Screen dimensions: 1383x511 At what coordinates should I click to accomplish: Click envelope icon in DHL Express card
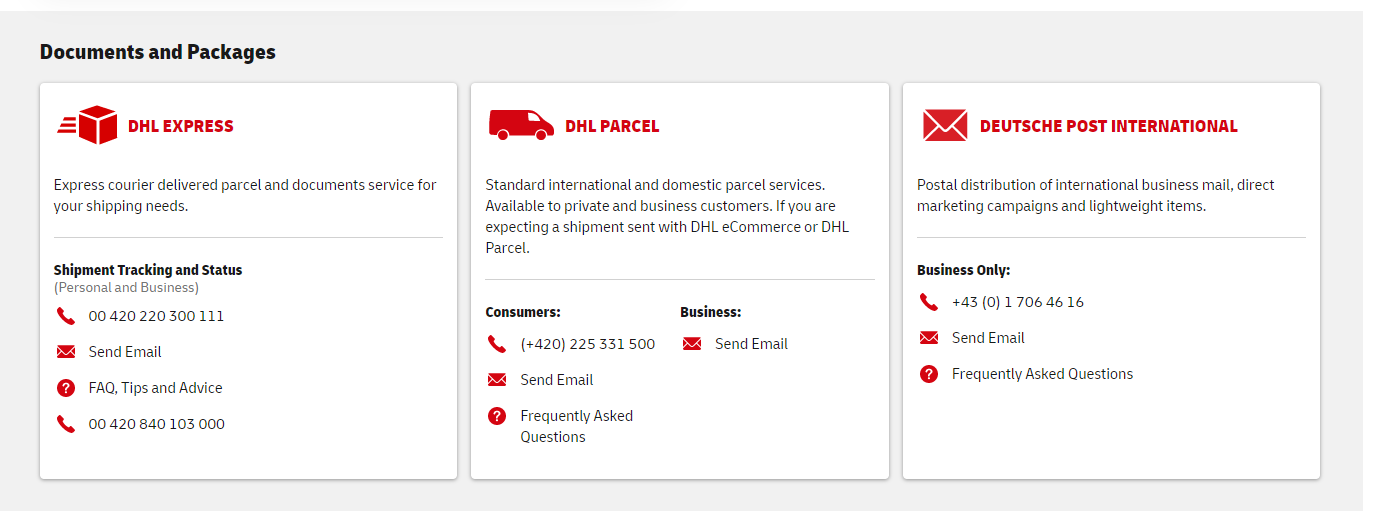point(66,352)
